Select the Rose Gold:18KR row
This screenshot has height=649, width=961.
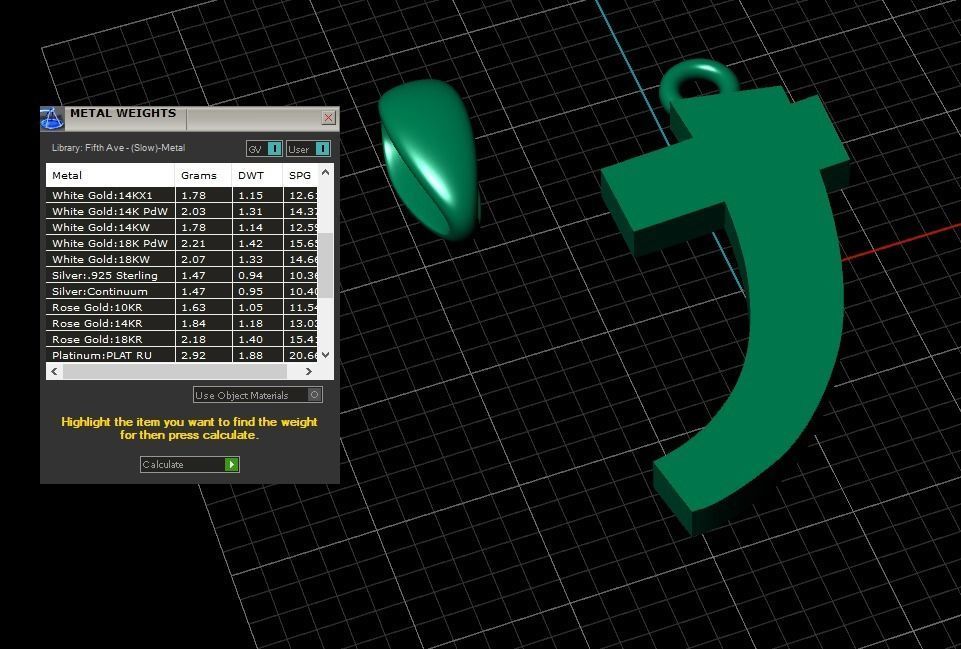[182, 339]
